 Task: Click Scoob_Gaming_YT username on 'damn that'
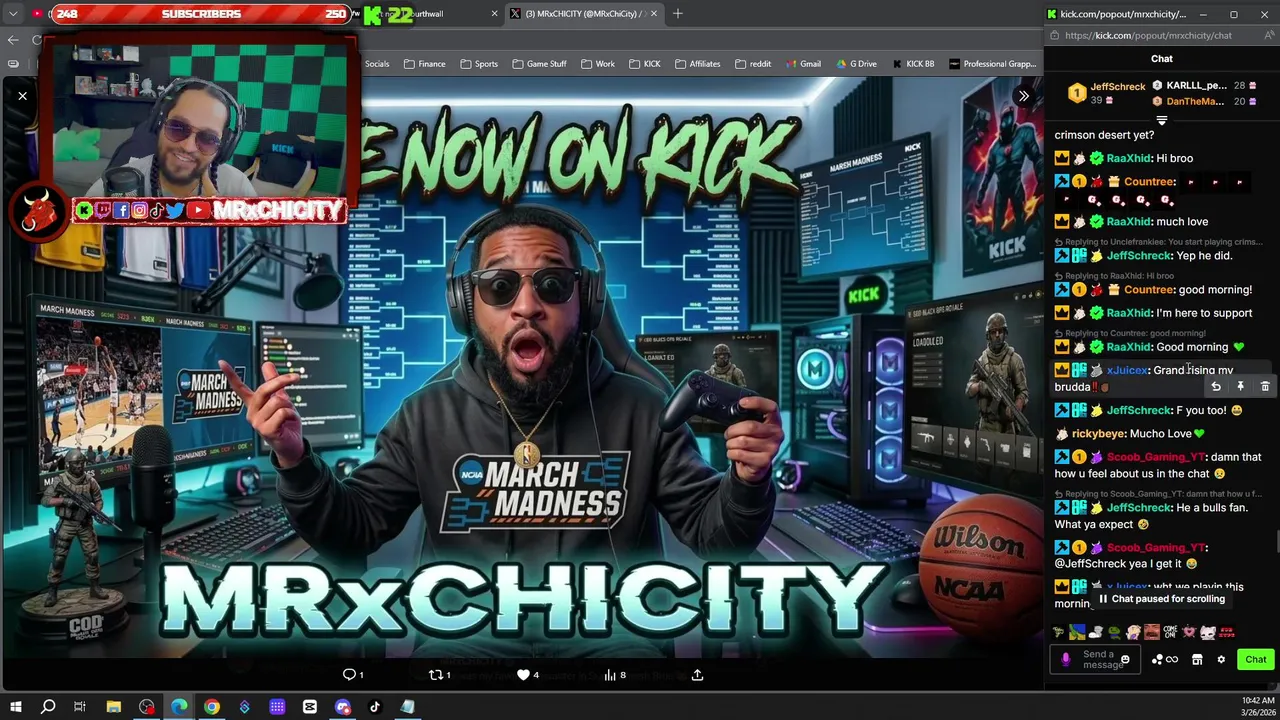pos(1155,457)
